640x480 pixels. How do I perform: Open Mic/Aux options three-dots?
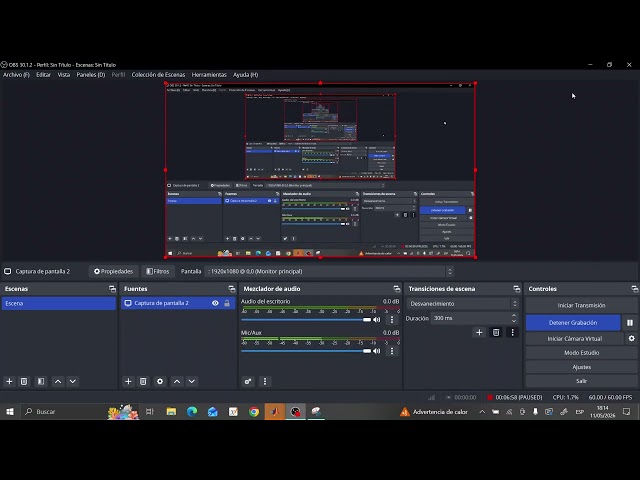392,351
